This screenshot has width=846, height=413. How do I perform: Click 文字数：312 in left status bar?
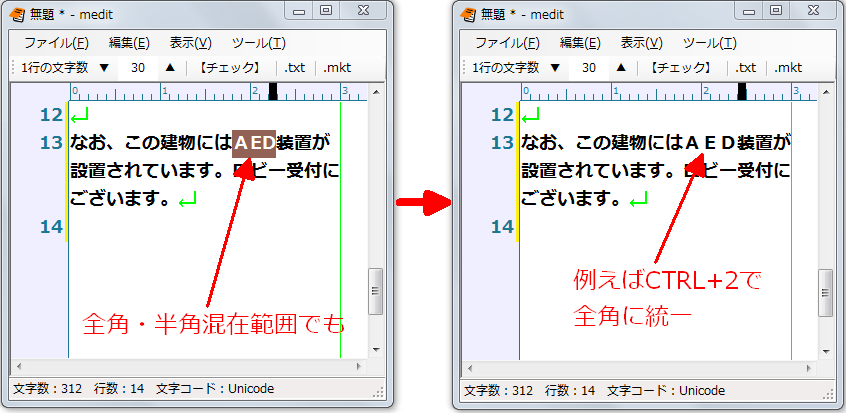pos(47,389)
